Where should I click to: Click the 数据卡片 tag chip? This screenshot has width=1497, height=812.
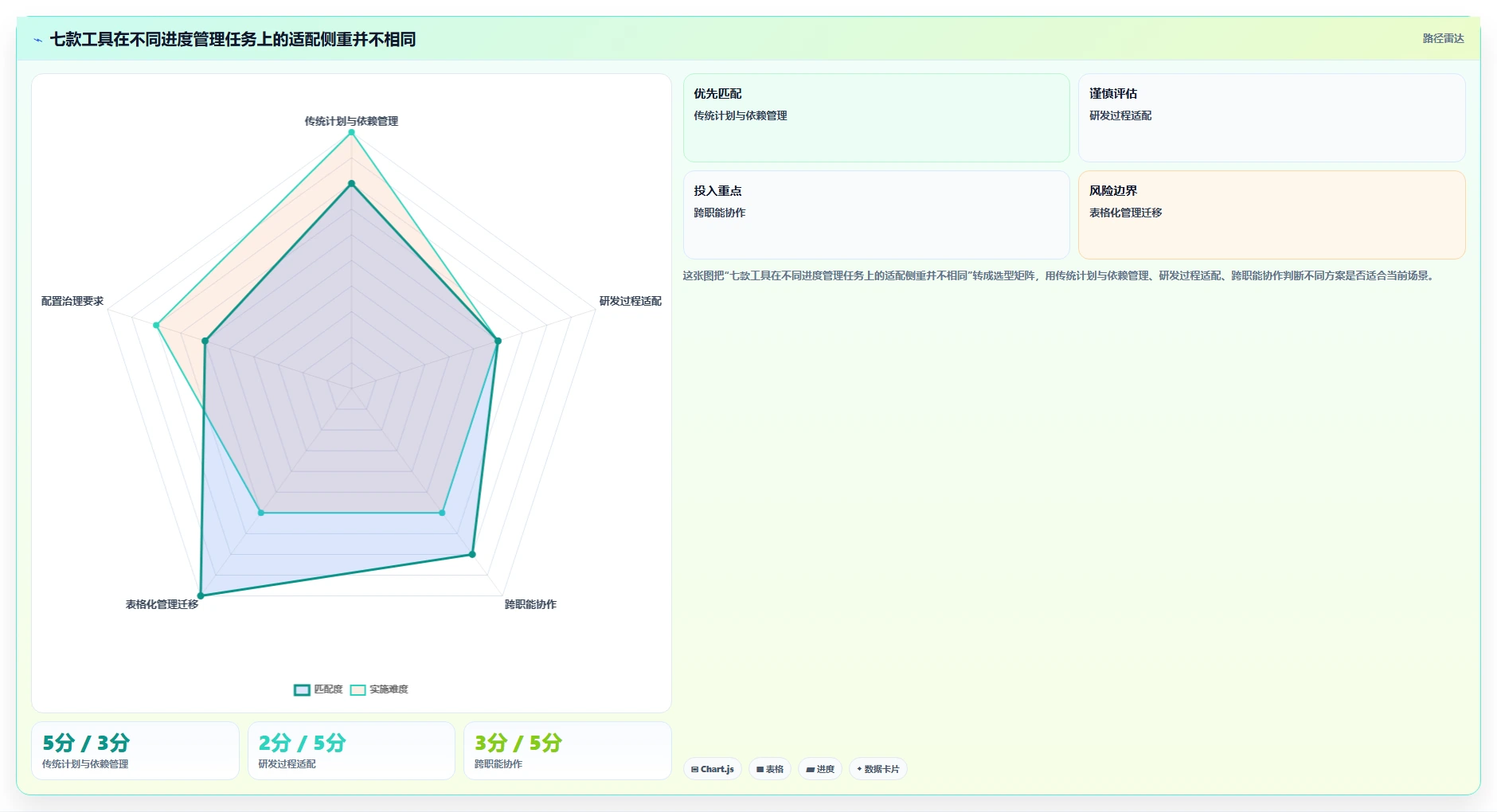coord(878,769)
